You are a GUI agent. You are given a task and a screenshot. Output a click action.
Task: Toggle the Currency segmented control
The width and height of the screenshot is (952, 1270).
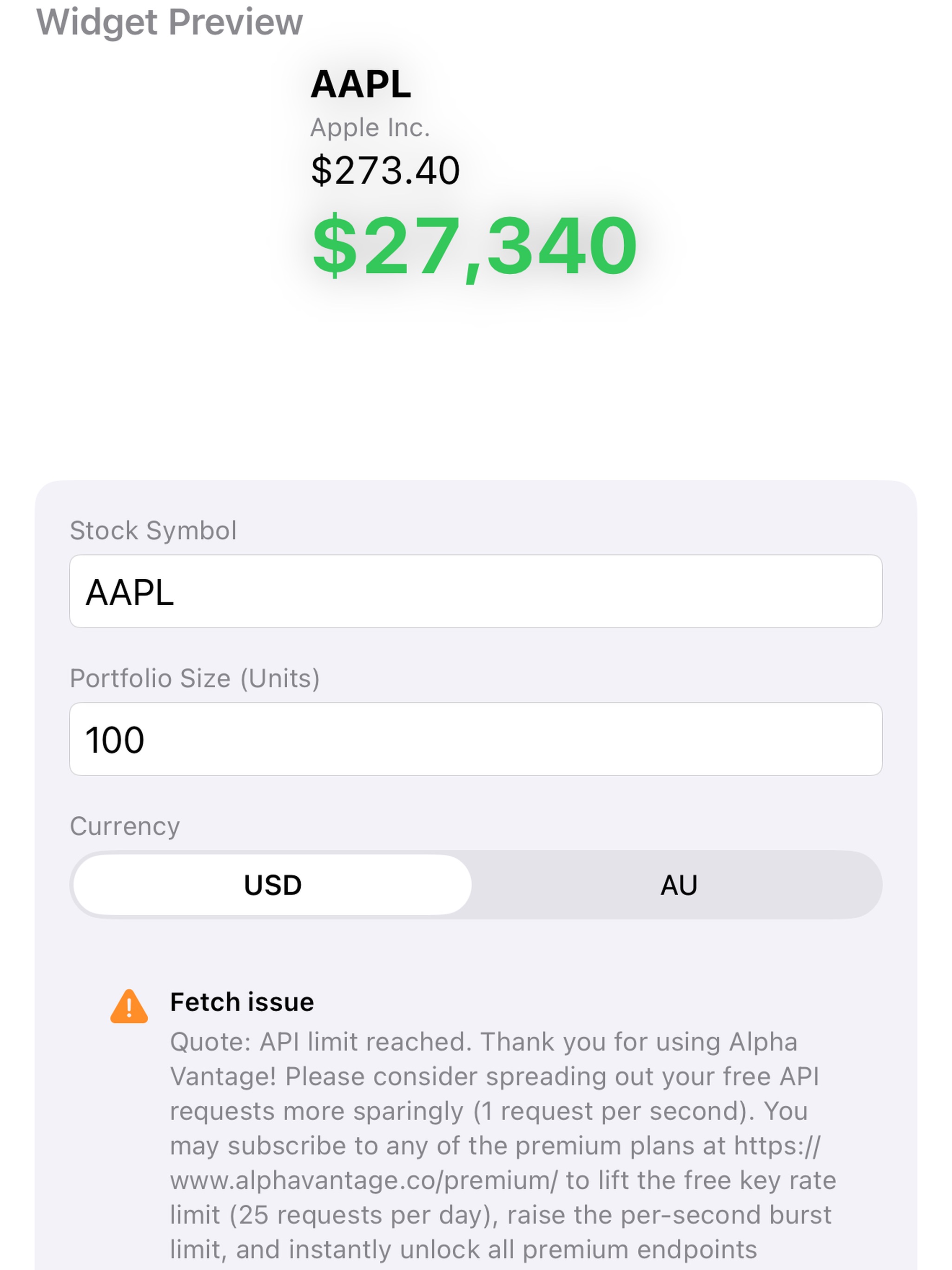pyautogui.click(x=476, y=885)
